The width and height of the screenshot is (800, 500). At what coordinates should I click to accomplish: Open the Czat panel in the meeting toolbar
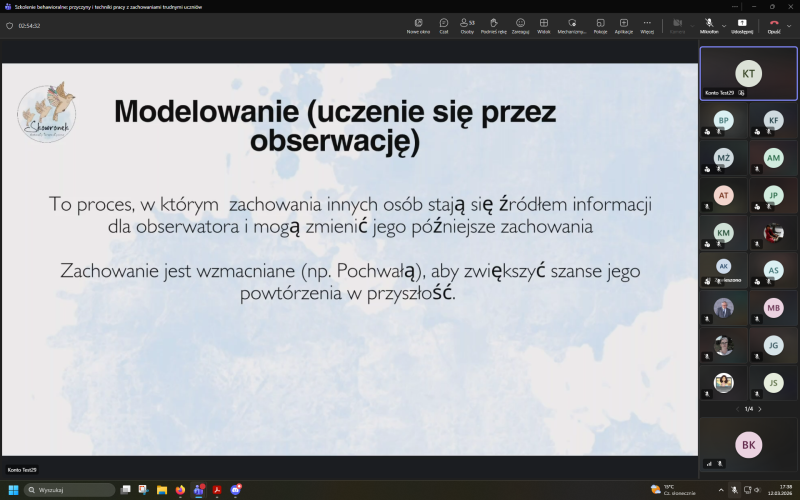tap(444, 24)
